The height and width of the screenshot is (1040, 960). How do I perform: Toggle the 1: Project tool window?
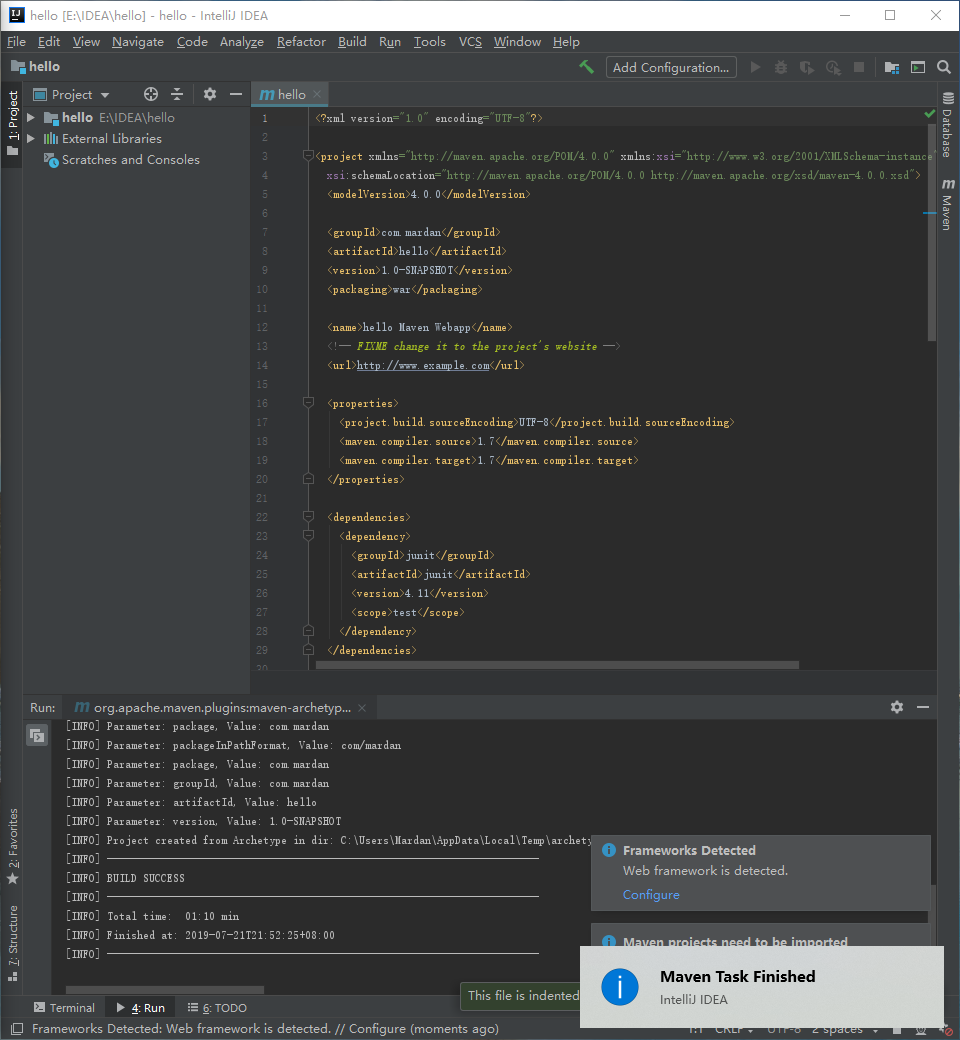click(x=12, y=123)
